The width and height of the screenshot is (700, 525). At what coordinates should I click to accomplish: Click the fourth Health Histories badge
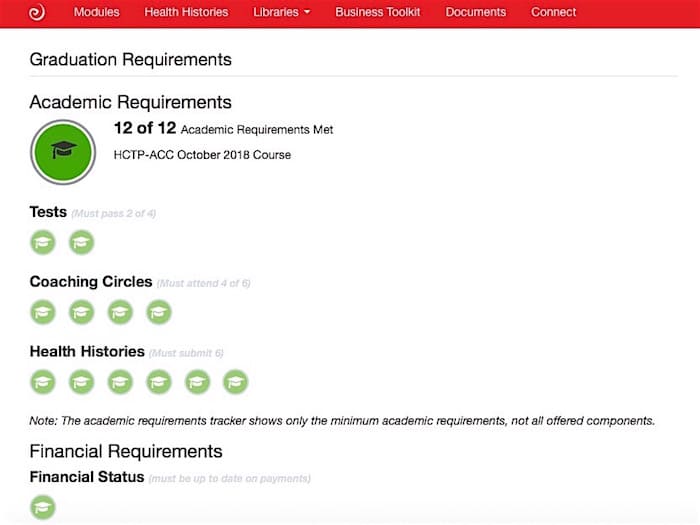click(x=158, y=381)
